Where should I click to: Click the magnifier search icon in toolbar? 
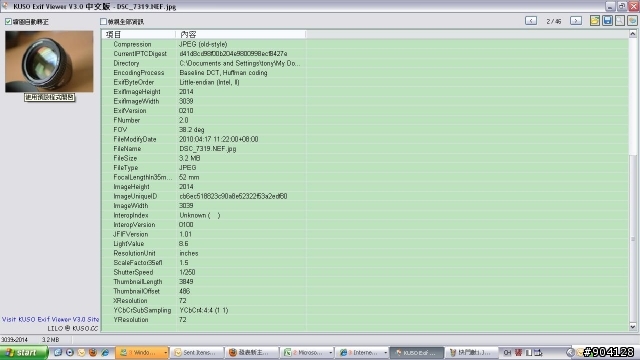620,20
